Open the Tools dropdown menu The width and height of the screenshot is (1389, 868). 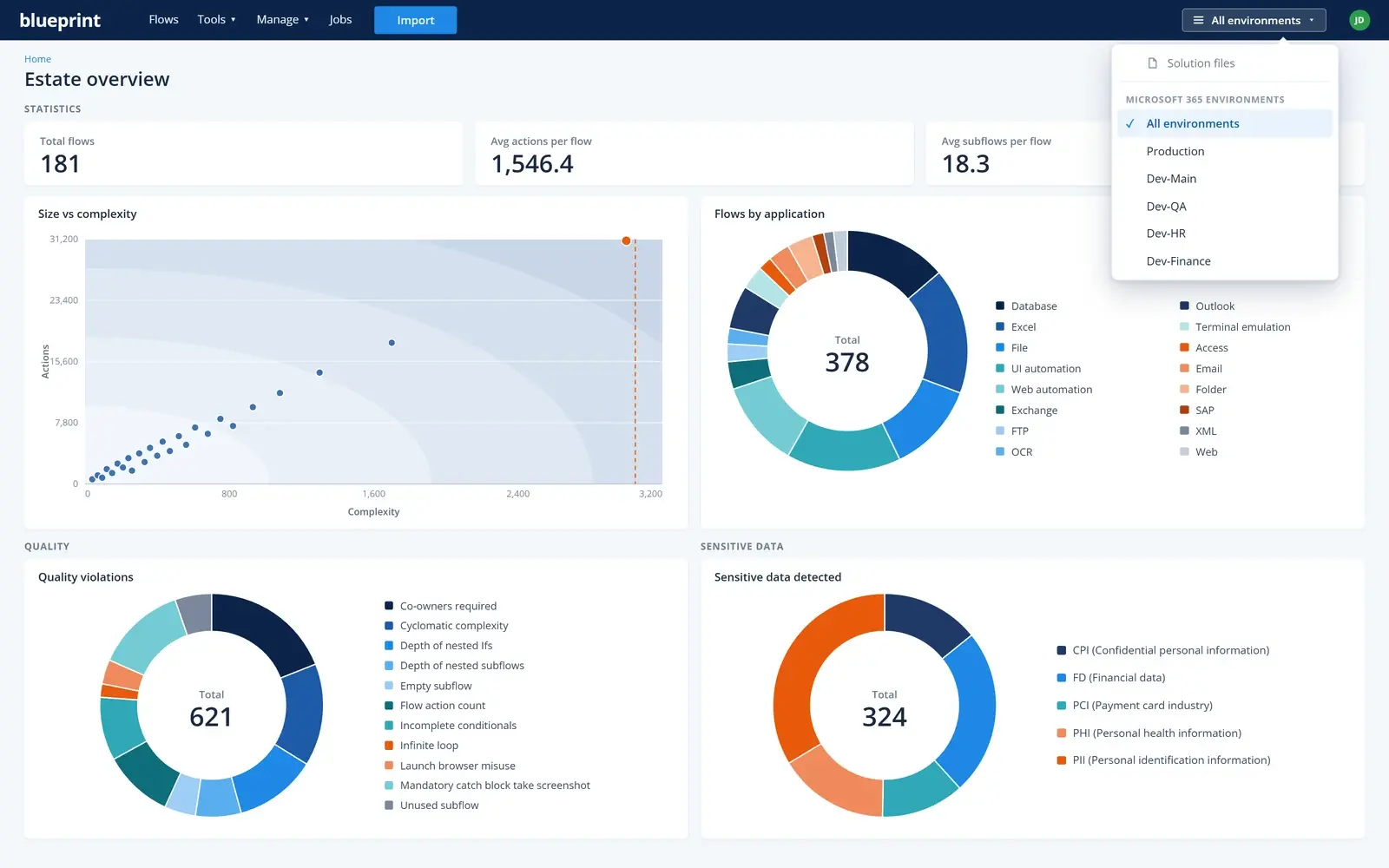tap(216, 19)
